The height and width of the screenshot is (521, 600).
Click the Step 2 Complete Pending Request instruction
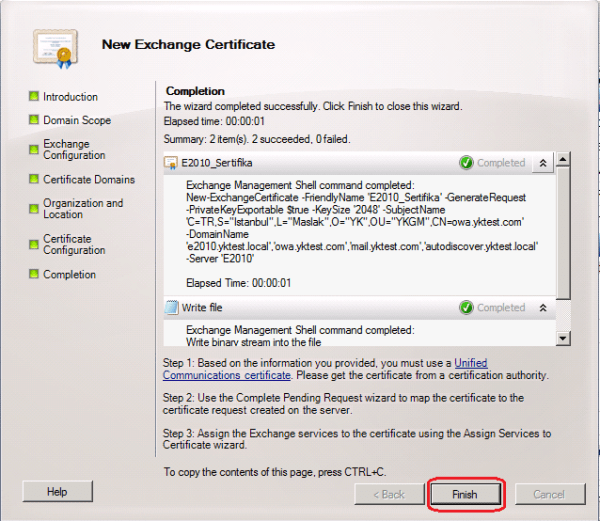pos(343,404)
